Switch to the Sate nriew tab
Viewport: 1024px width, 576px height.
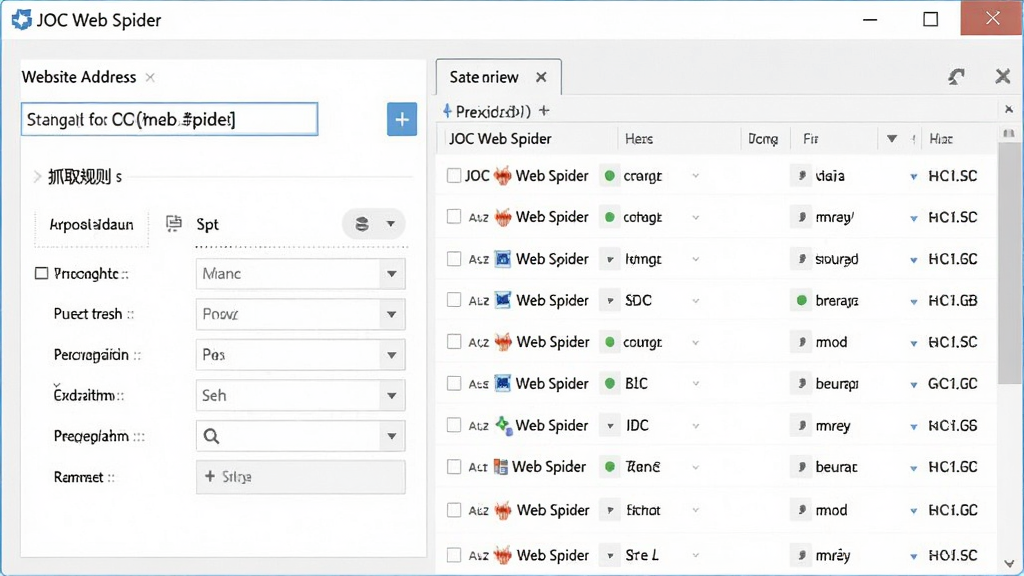[x=498, y=77]
